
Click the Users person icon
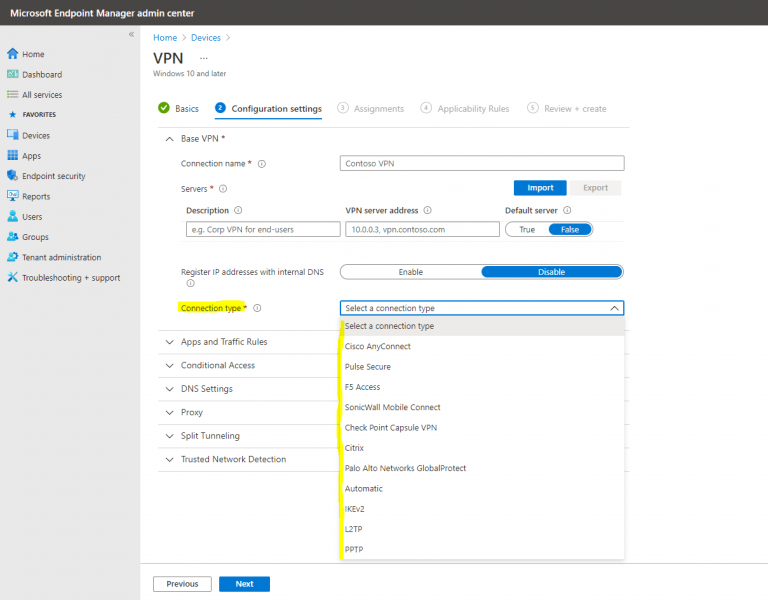pyautogui.click(x=13, y=216)
